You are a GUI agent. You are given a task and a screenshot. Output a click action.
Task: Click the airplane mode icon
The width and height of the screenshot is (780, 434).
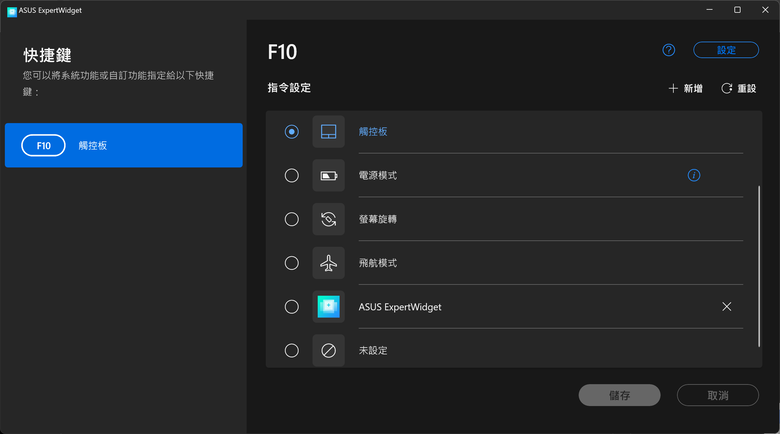pos(328,263)
